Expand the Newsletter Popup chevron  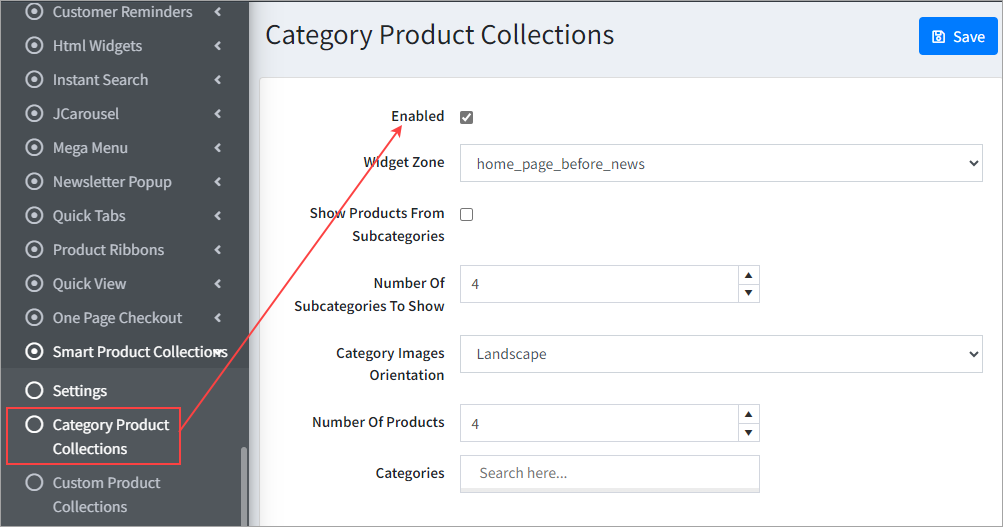218,182
